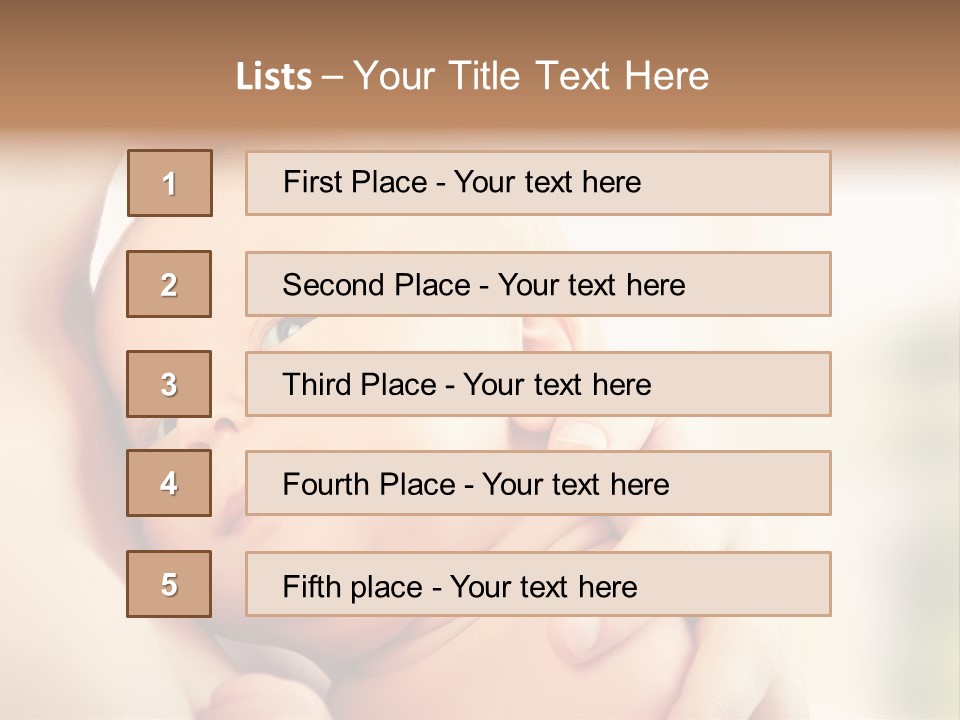Select the number 2 box
This screenshot has height=720, width=960.
tap(169, 284)
